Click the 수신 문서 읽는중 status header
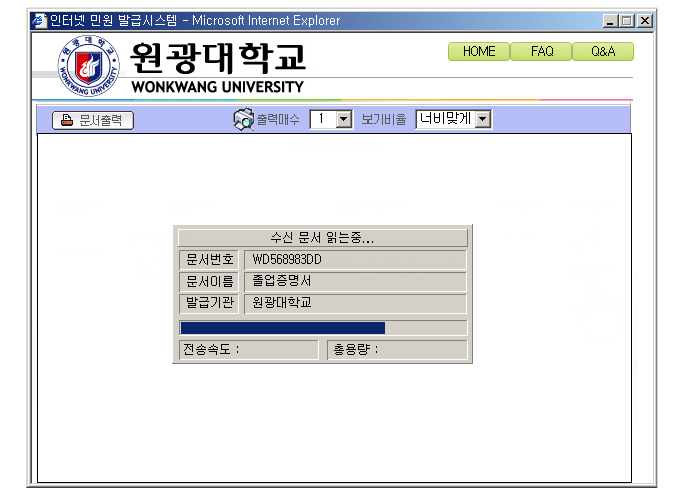Viewport: 680px width, 500px height. point(323,238)
